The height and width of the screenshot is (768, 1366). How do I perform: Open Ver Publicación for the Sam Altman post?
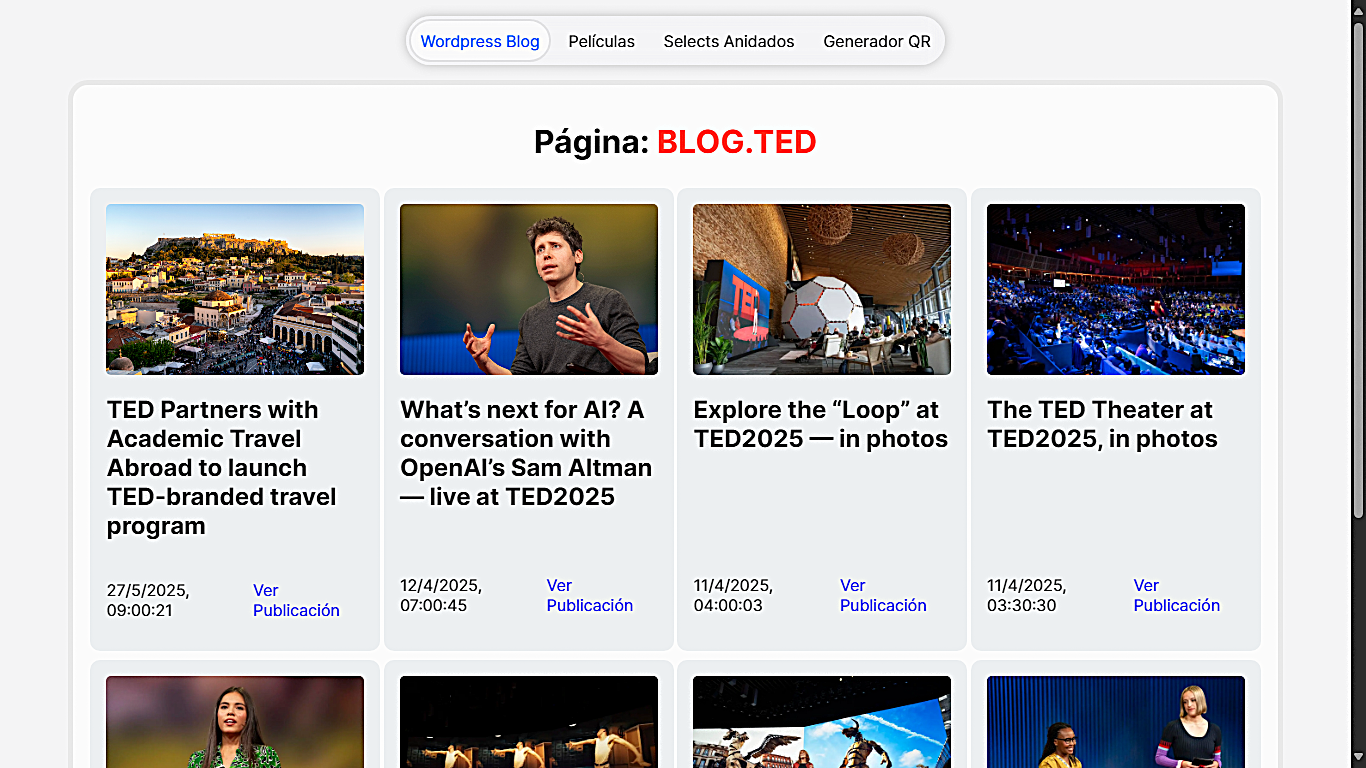[x=590, y=595]
